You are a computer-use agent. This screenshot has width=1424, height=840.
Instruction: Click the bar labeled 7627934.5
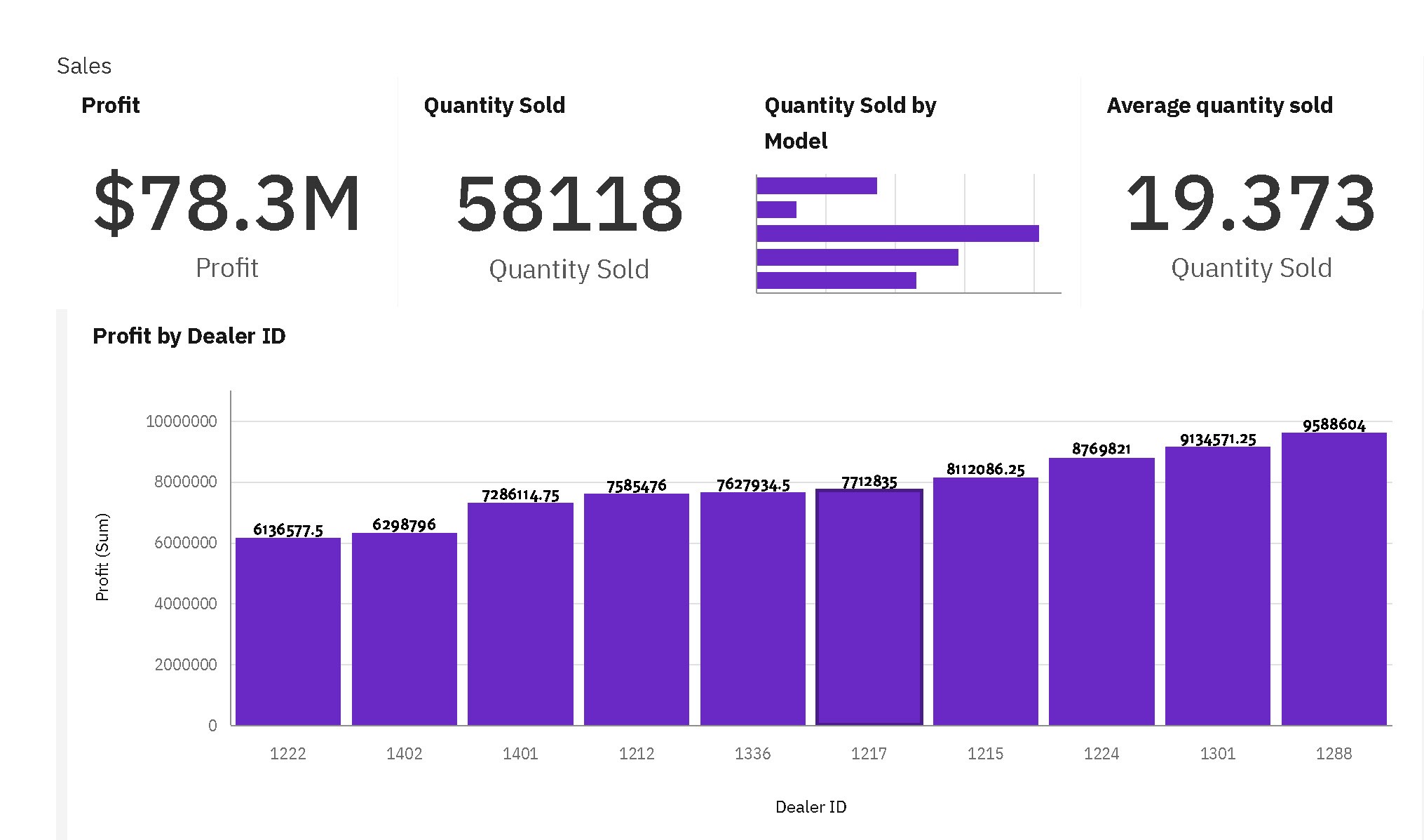point(752,609)
